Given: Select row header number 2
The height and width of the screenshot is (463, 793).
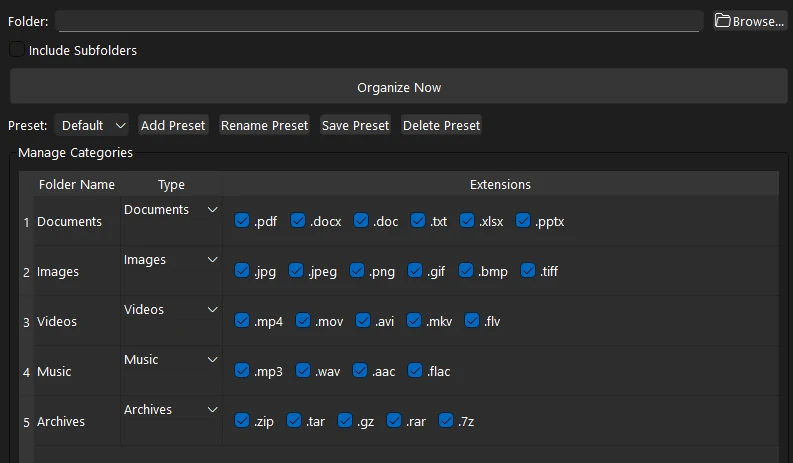Looking at the screenshot, I should [26, 272].
